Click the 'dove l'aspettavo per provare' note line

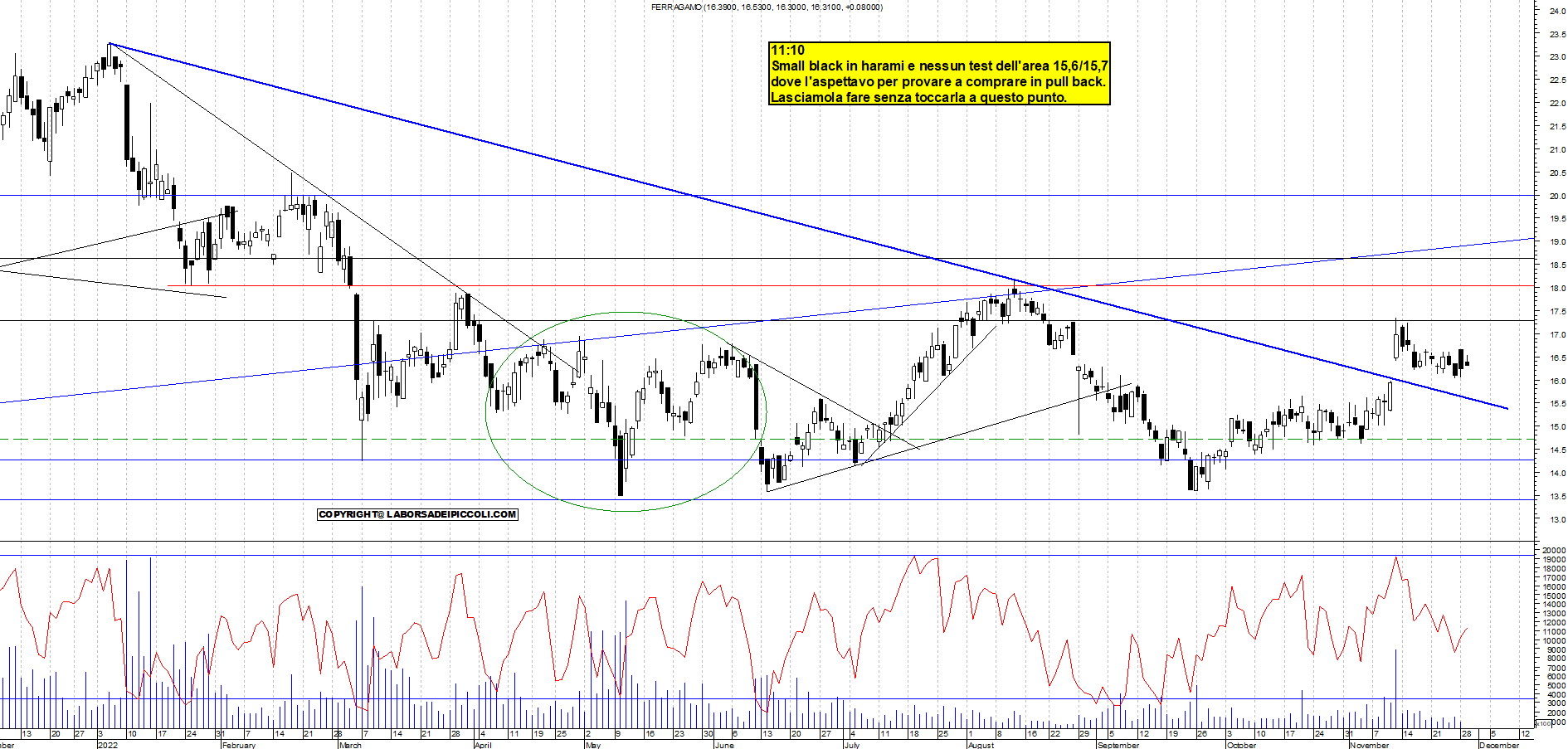[938, 81]
